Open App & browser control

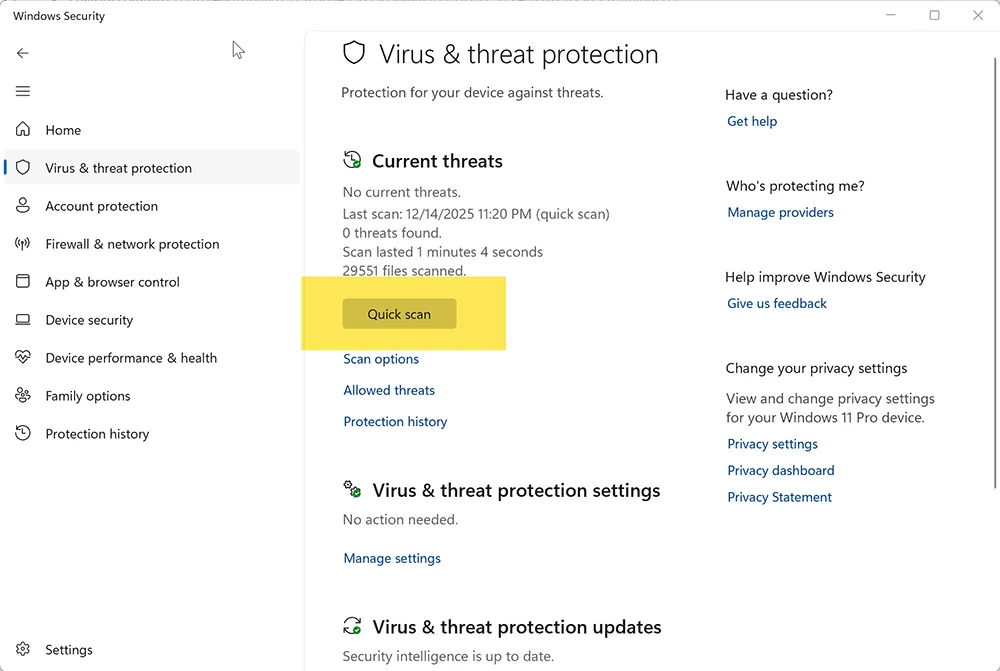click(111, 282)
